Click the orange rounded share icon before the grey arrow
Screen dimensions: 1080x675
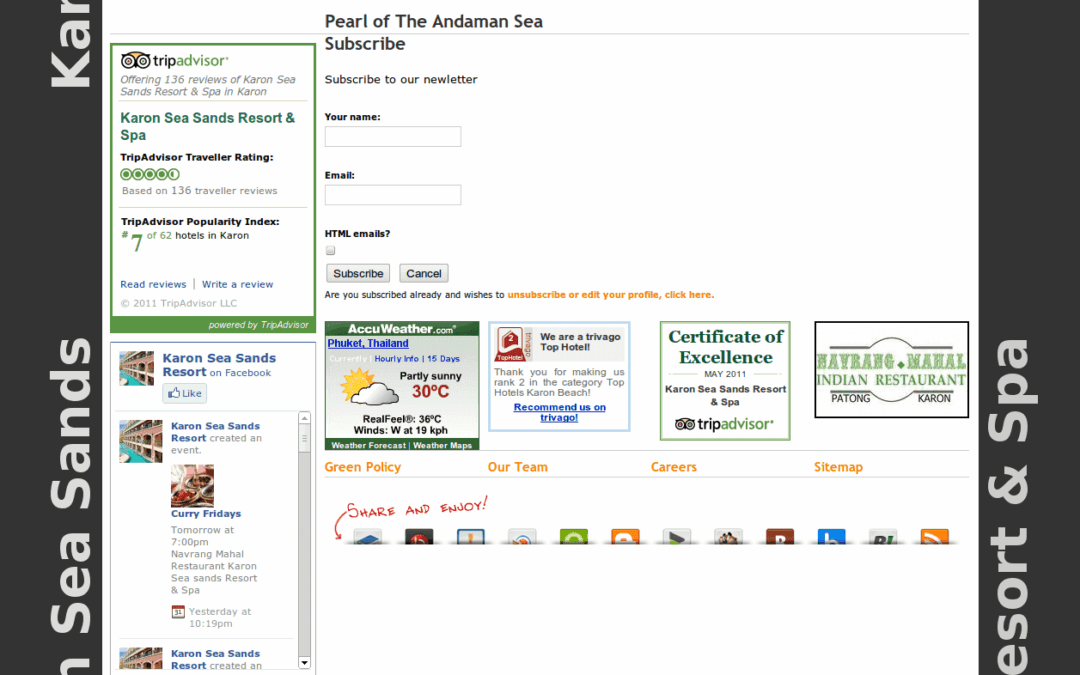click(x=625, y=537)
